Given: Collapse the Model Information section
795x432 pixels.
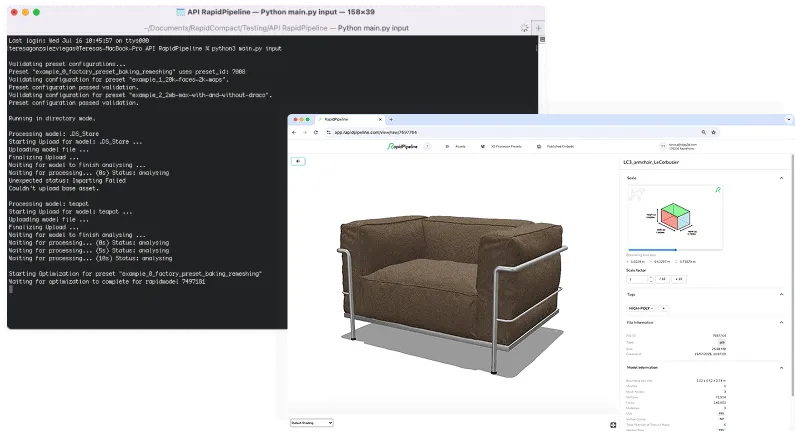Looking at the screenshot, I should [x=782, y=367].
